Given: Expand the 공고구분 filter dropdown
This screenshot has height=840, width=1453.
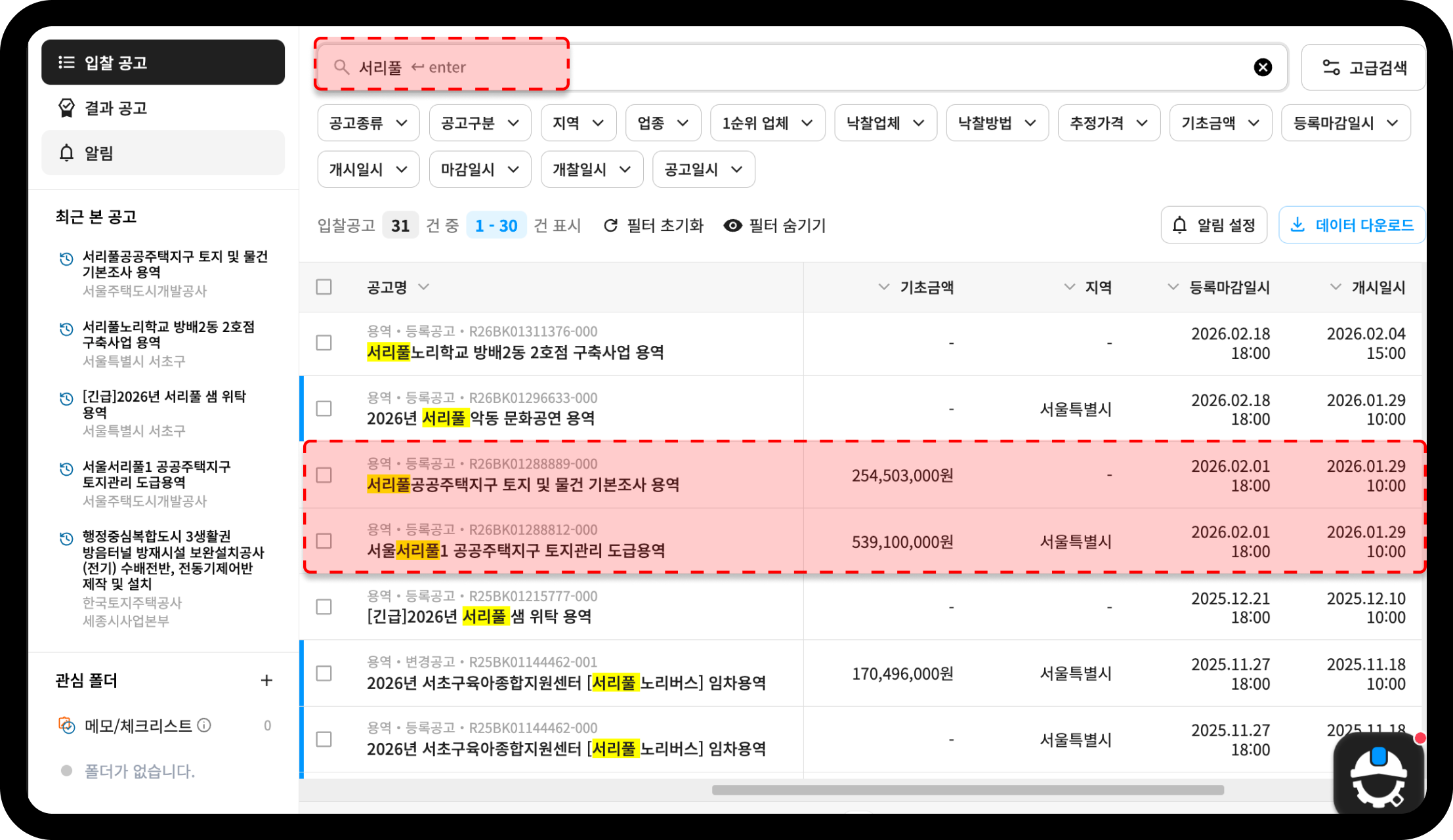Looking at the screenshot, I should point(480,123).
